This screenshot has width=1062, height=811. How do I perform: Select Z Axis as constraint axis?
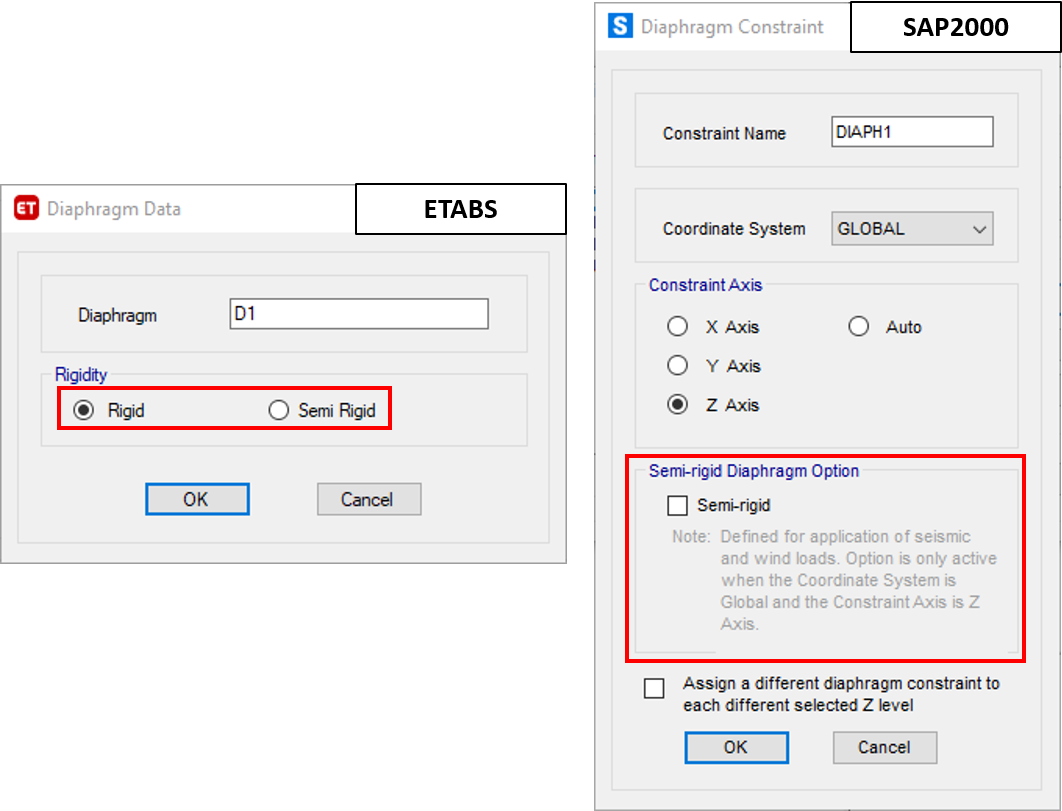(x=678, y=405)
